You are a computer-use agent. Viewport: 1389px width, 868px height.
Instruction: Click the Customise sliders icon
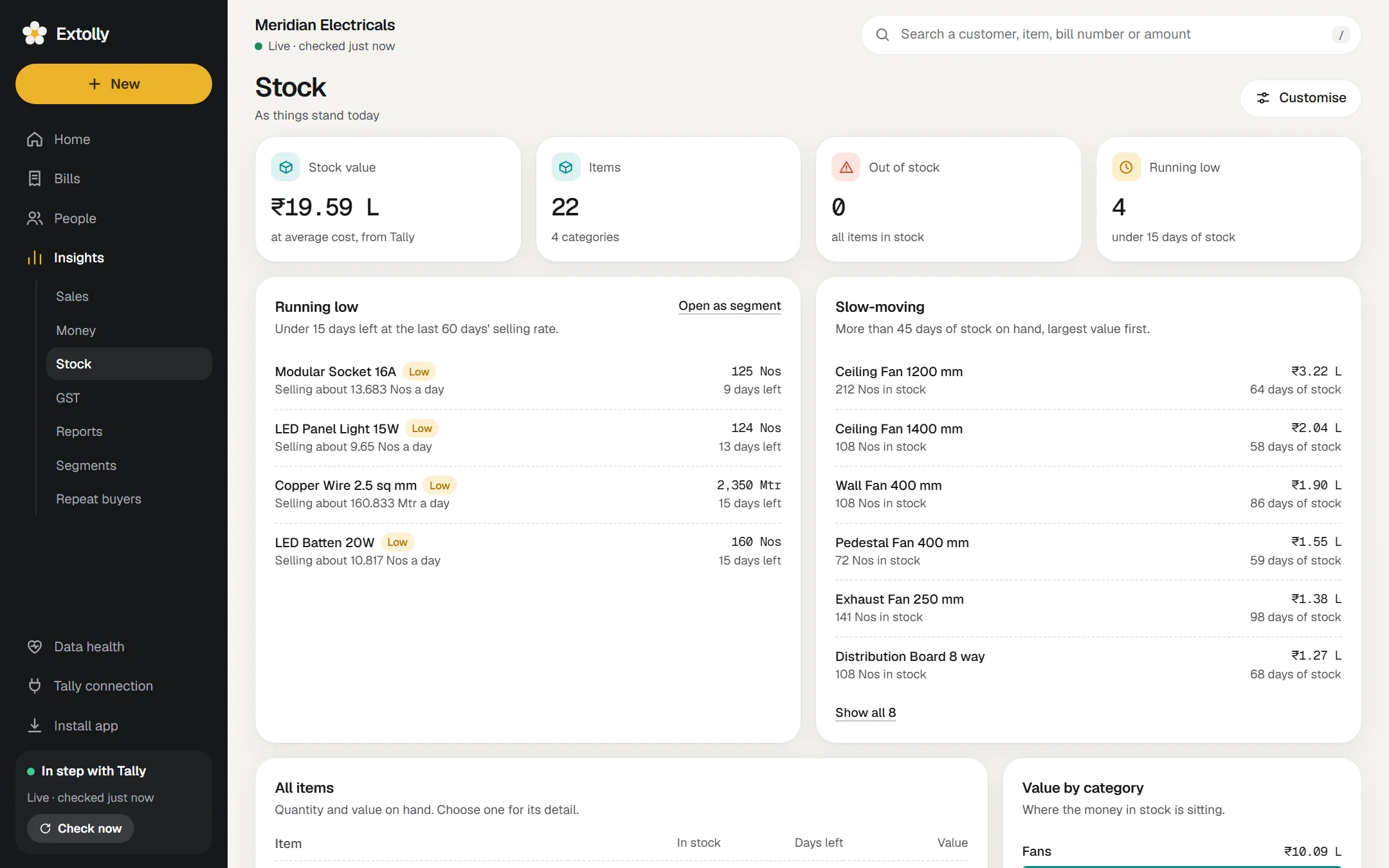[x=1263, y=98]
